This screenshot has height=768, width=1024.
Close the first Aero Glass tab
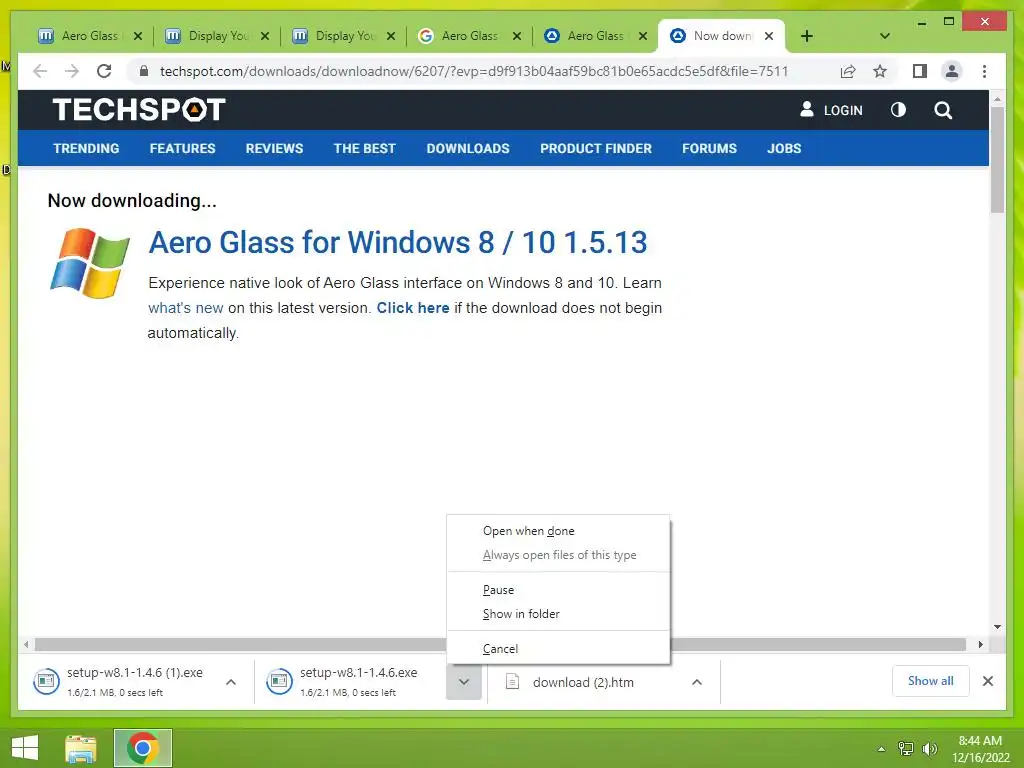point(138,36)
